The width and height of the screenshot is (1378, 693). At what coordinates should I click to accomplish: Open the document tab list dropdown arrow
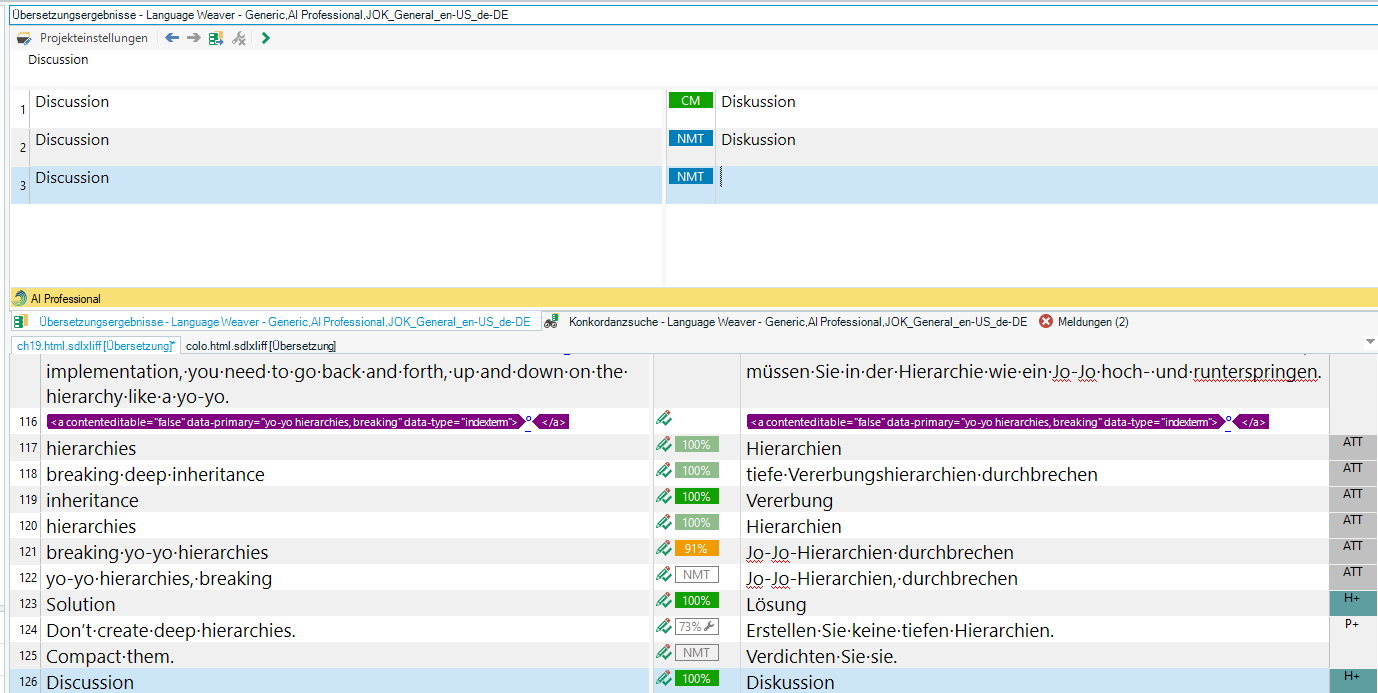[1369, 343]
